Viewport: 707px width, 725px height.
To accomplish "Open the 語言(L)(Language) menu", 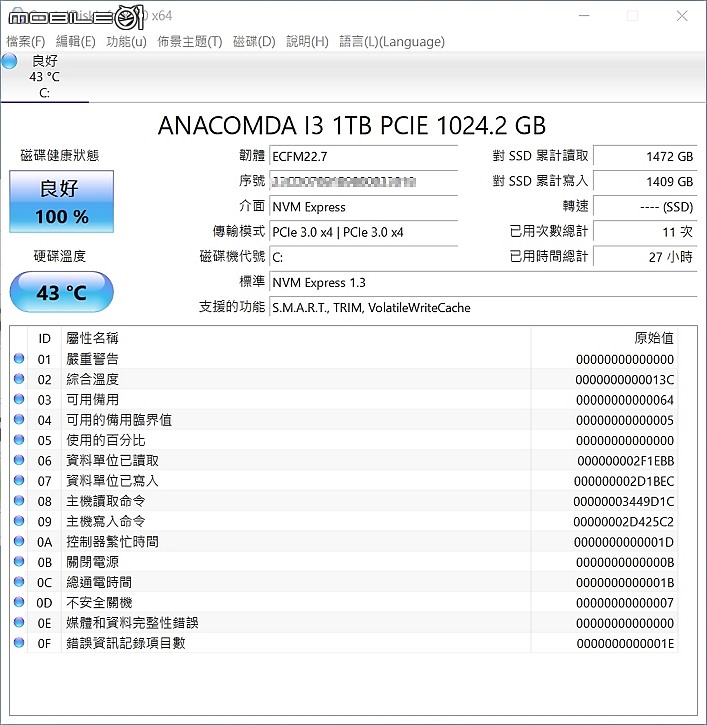I will 392,41.
